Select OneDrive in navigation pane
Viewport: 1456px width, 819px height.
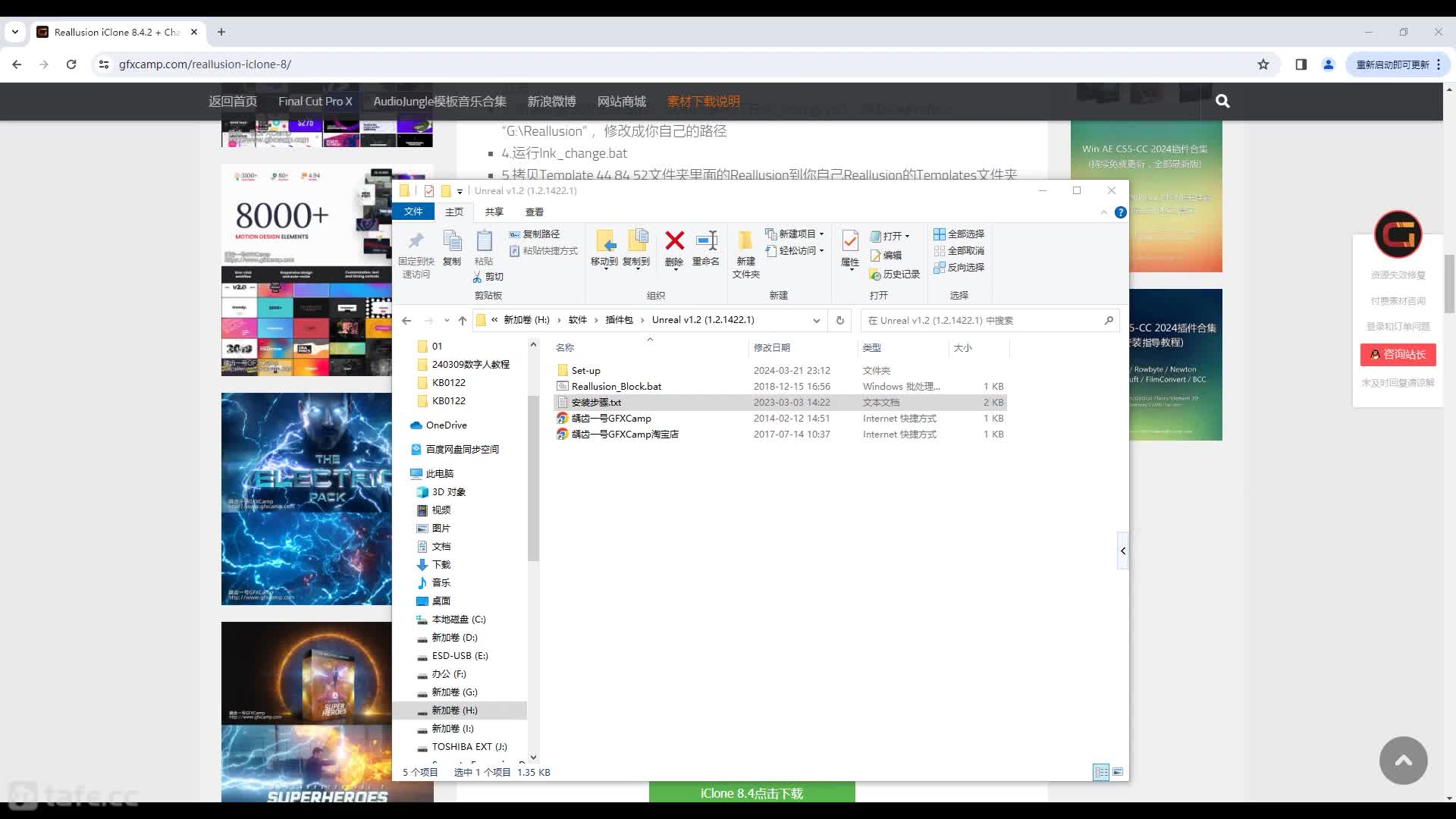pos(446,425)
